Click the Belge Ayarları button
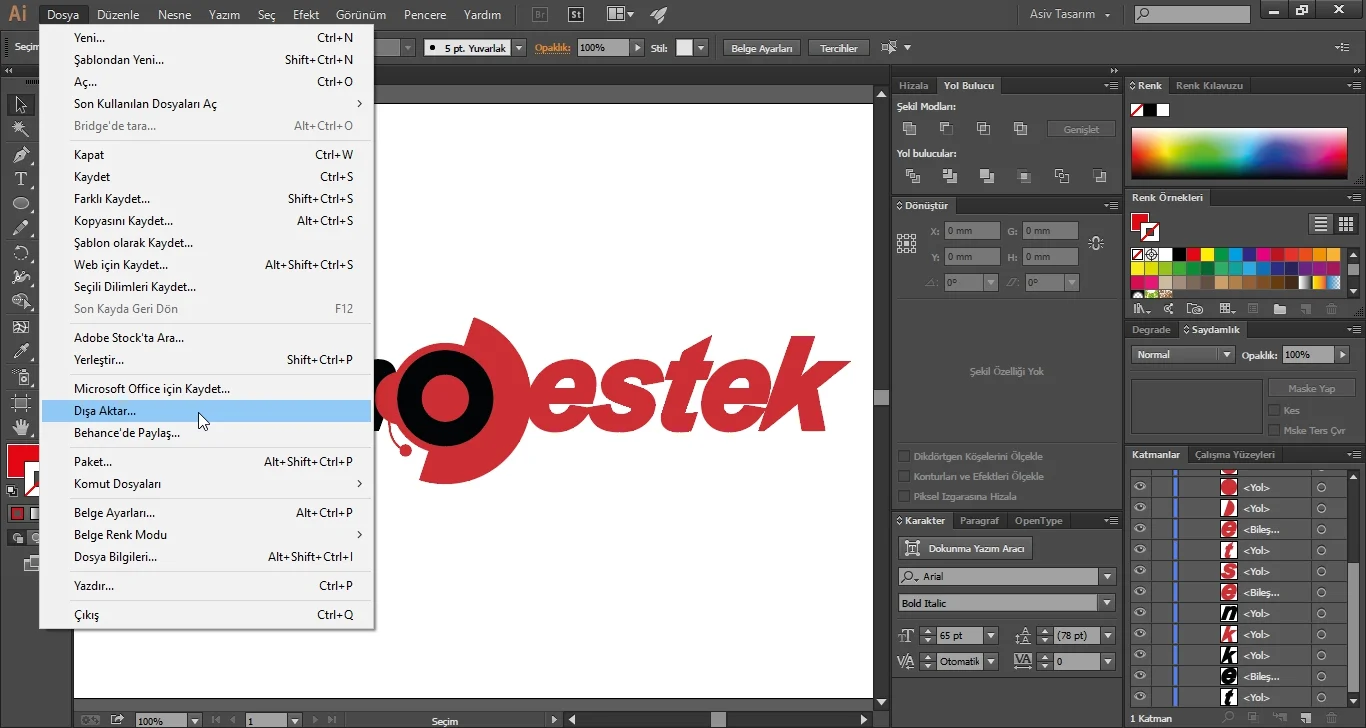This screenshot has height=728, width=1366. (762, 48)
